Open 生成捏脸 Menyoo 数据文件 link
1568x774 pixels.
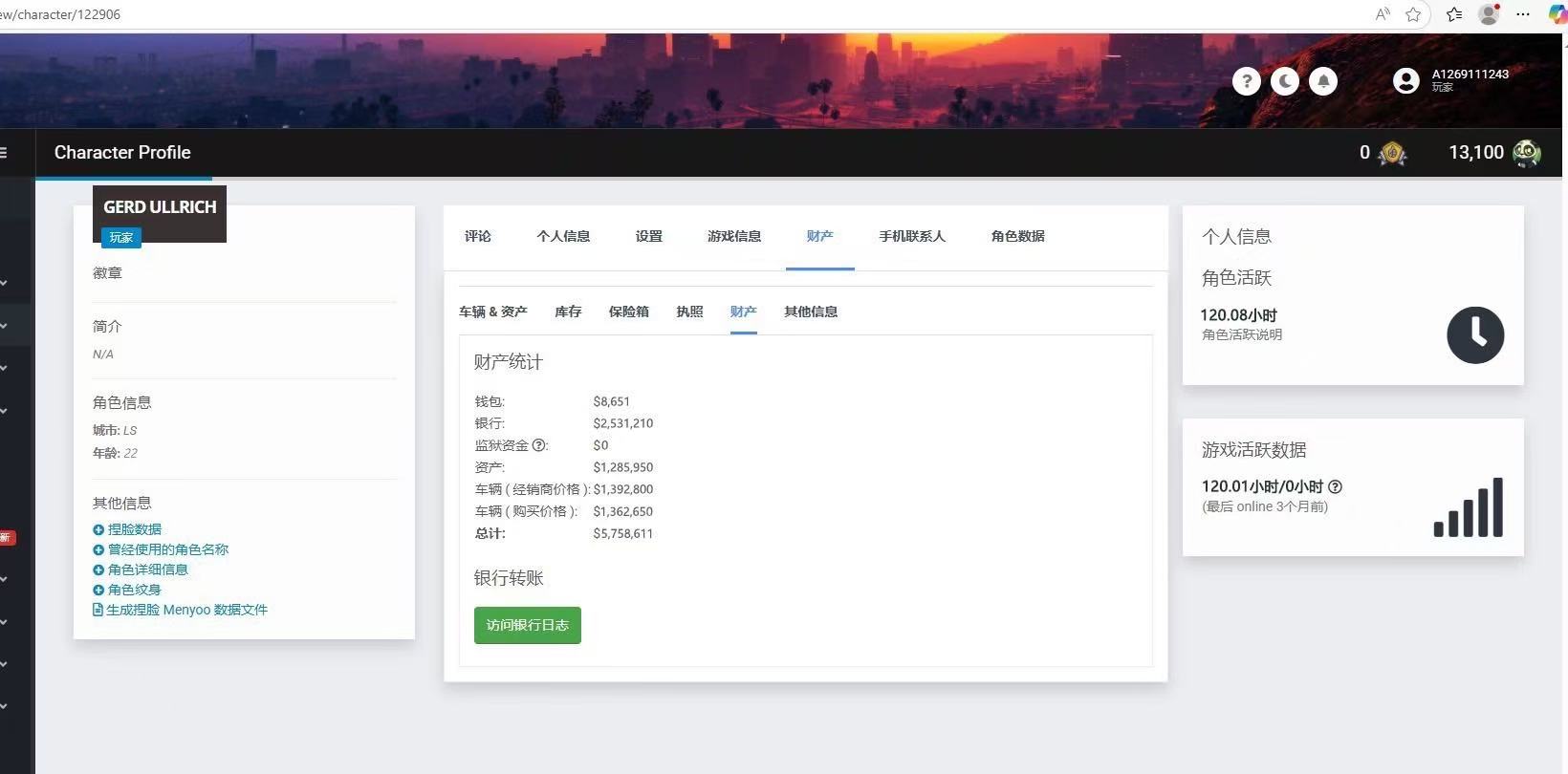tap(181, 610)
